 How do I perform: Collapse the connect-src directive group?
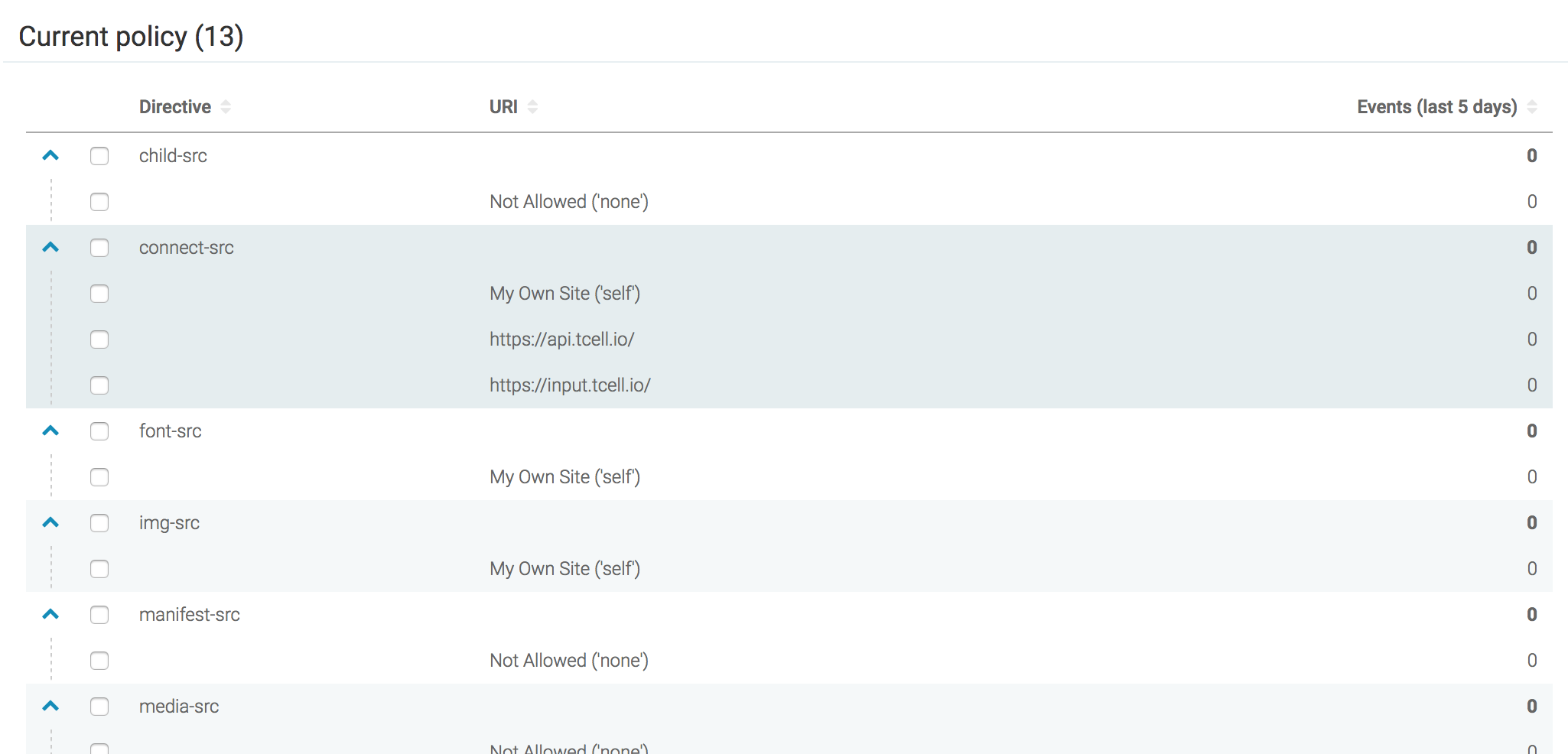(x=50, y=248)
